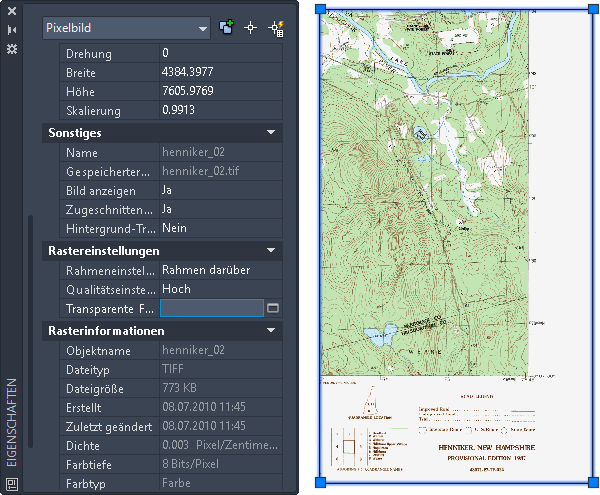This screenshot has height=495, width=600.
Task: Click the Transparente Farbe value field
Action: click(x=212, y=308)
